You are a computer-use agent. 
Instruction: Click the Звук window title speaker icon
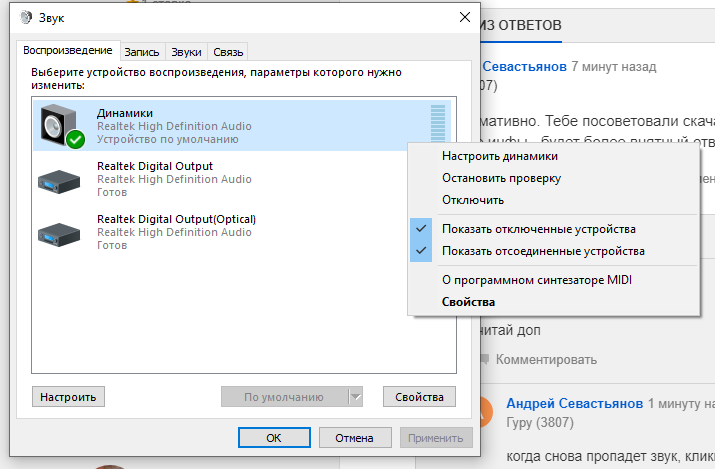[x=26, y=17]
